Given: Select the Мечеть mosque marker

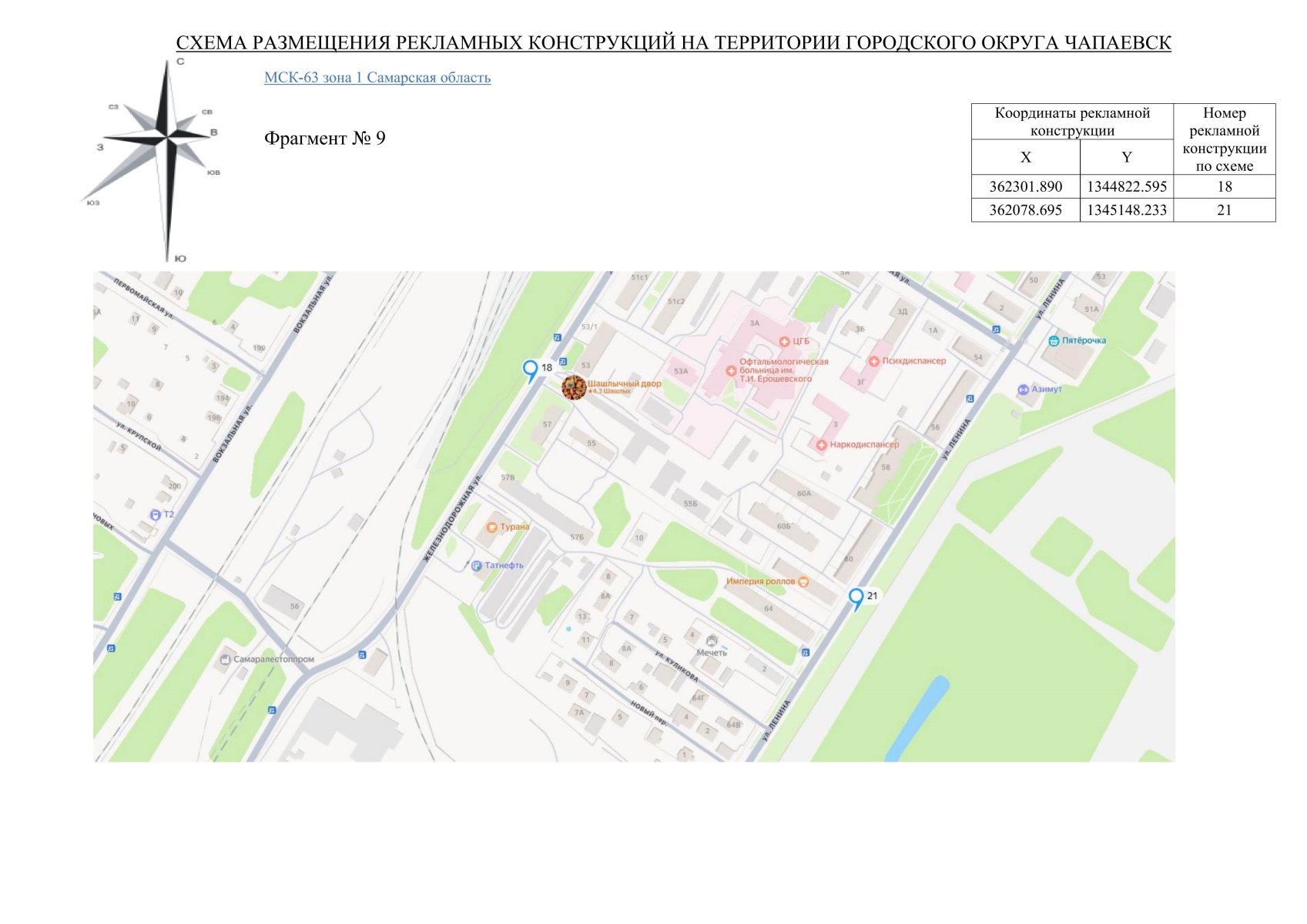Looking at the screenshot, I should coord(712,641).
